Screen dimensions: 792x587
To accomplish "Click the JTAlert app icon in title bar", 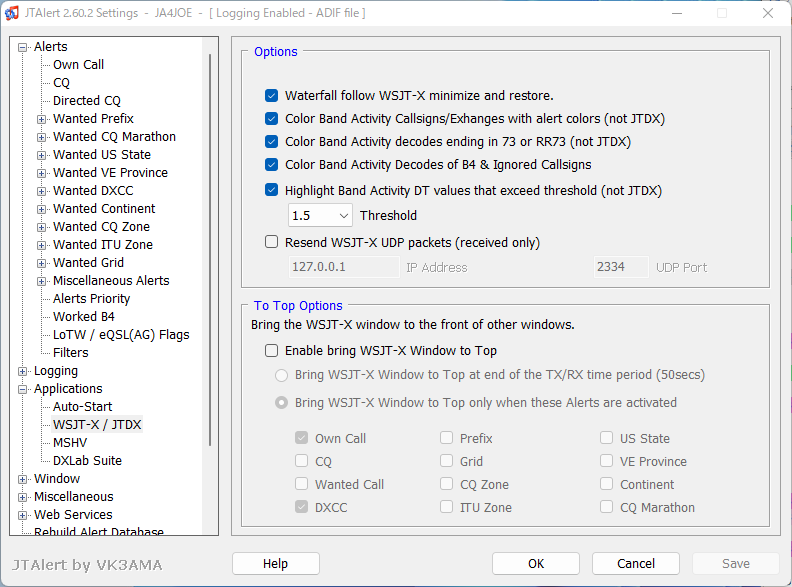I will coord(11,13).
